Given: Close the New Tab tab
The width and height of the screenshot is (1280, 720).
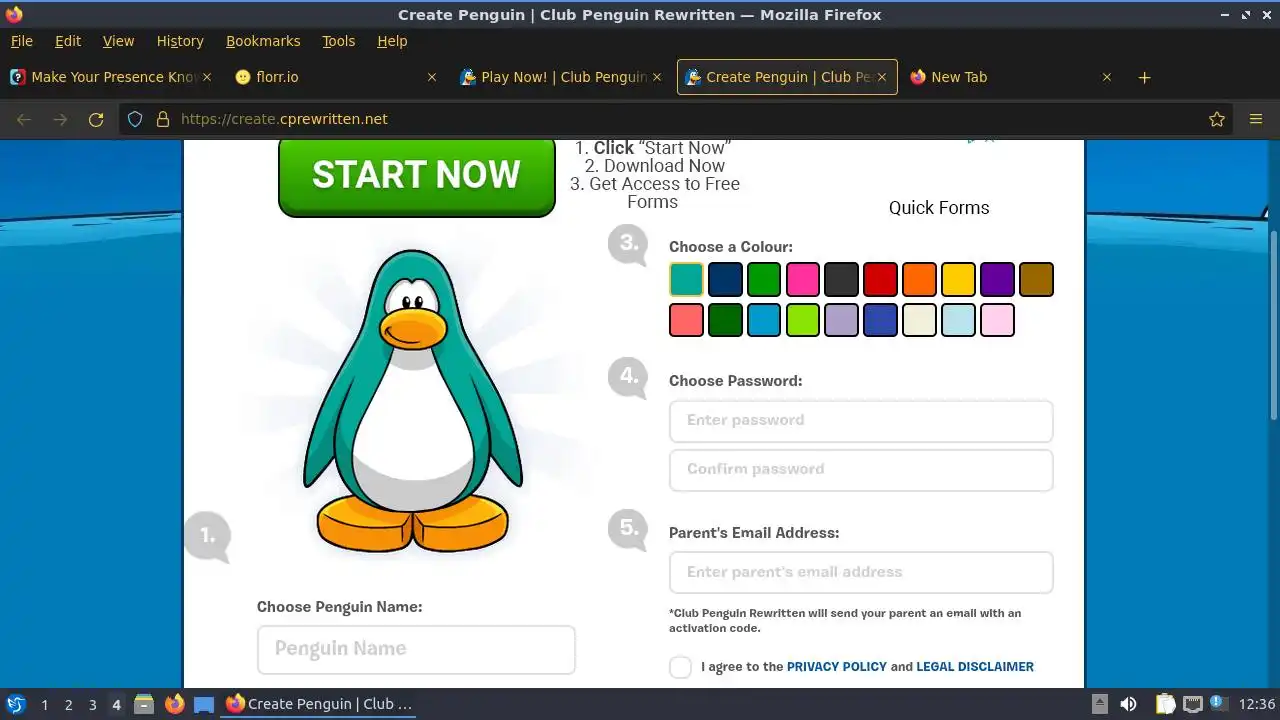Looking at the screenshot, I should point(1107,77).
